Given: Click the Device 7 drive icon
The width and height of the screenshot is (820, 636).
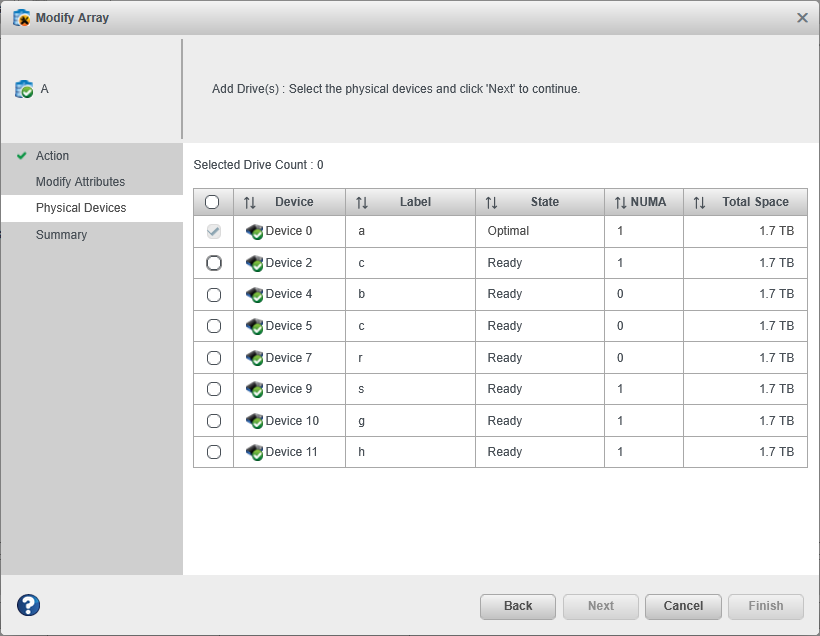Looking at the screenshot, I should 254,358.
